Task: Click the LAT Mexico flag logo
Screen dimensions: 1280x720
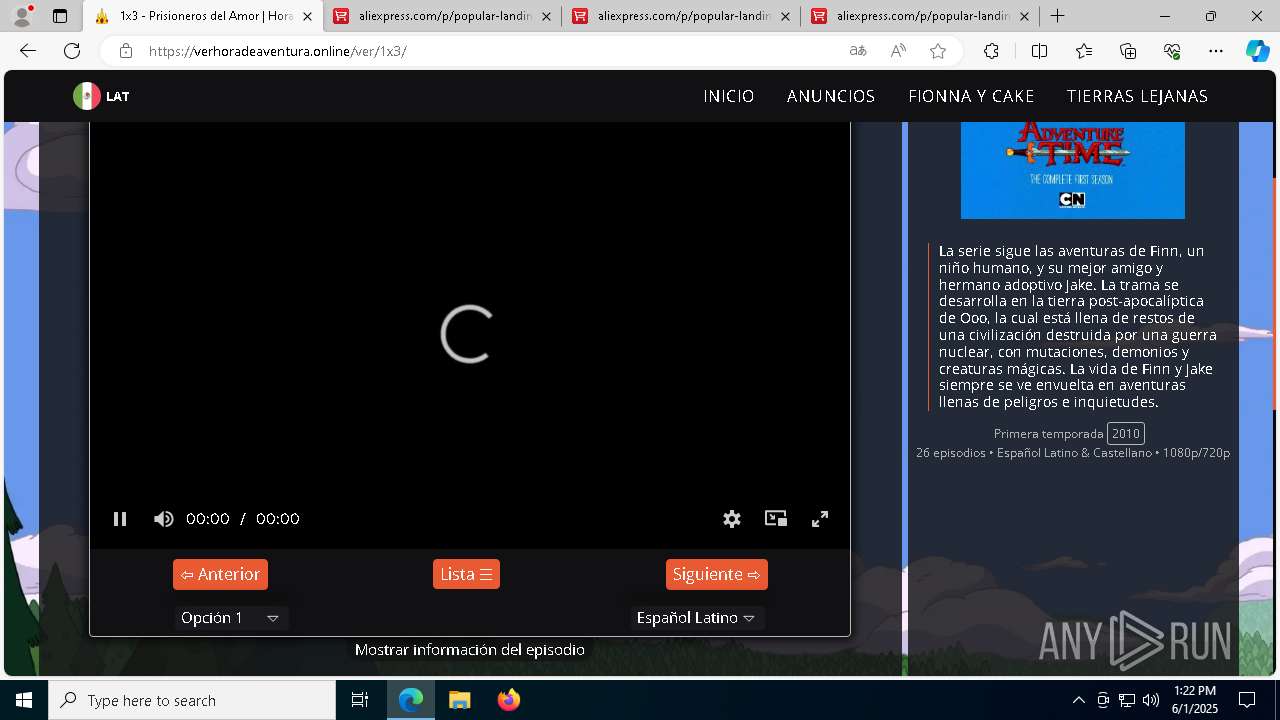Action: point(101,96)
